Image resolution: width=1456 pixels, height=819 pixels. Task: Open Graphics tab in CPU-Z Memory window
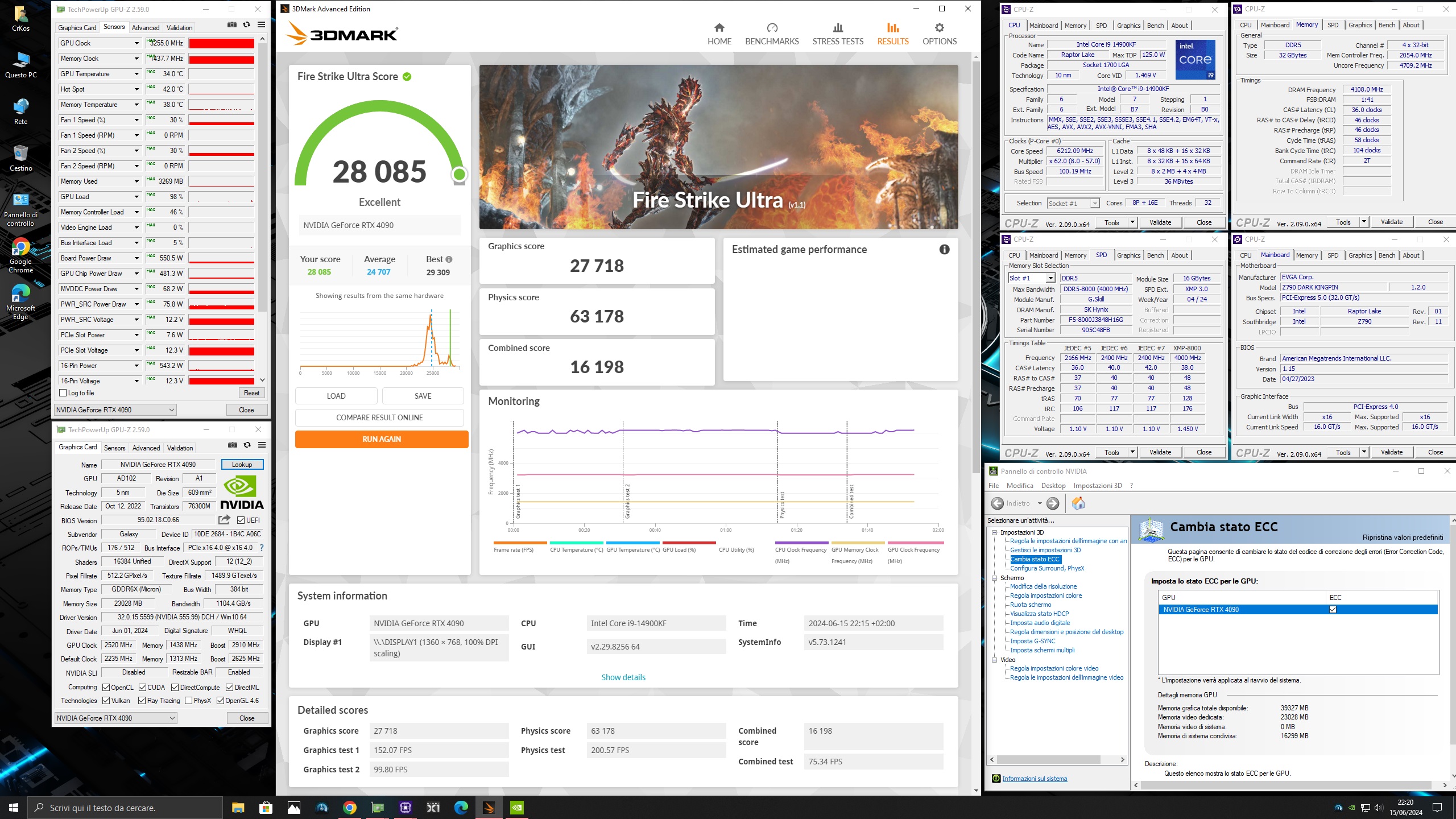1360,25
